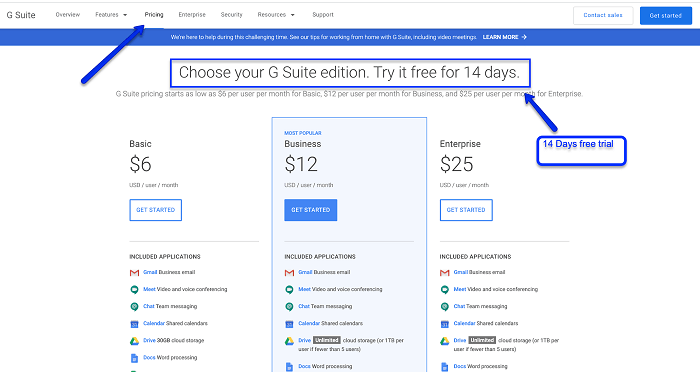Click the $12 Business price text
Screen dimensions: 700x372
tap(301, 164)
